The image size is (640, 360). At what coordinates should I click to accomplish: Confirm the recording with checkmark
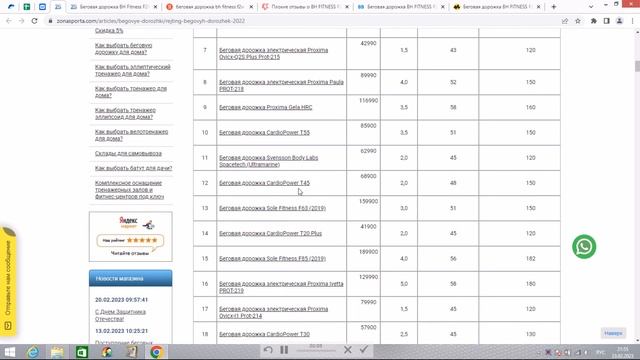(x=364, y=350)
